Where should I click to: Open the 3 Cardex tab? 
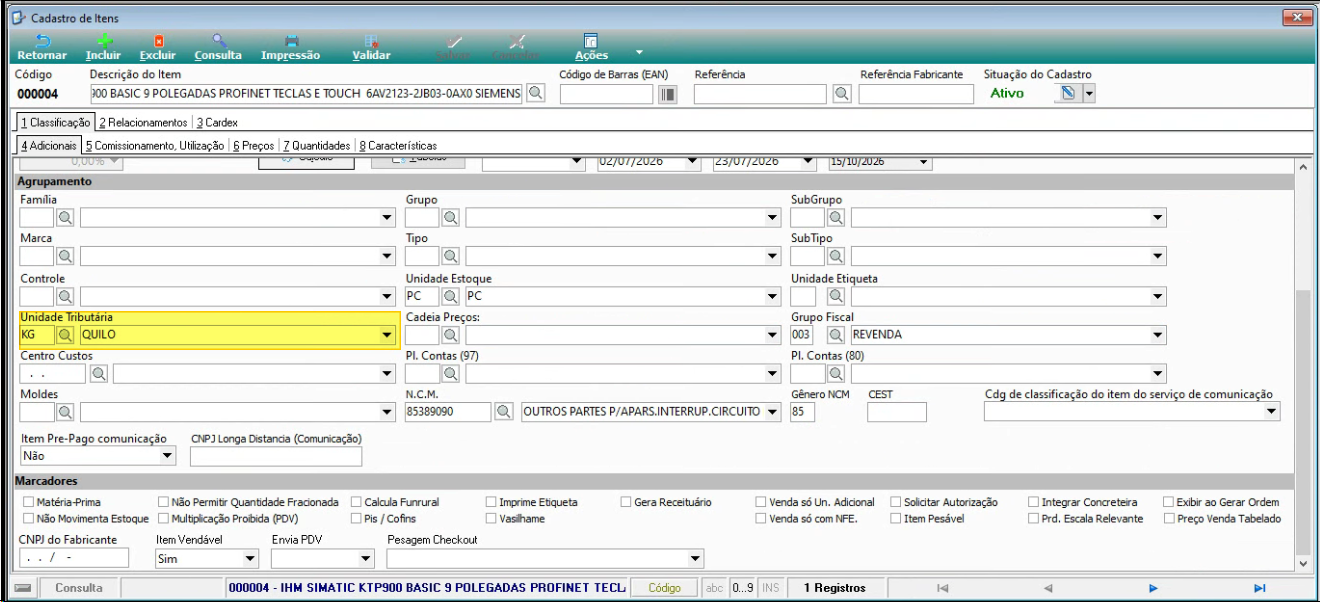pos(217,122)
